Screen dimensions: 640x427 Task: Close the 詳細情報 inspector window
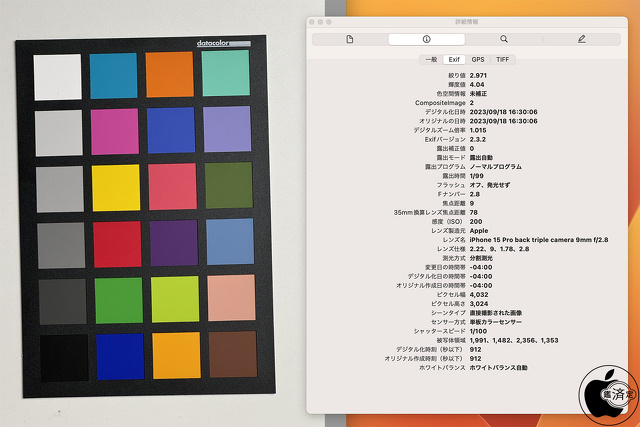click(312, 20)
